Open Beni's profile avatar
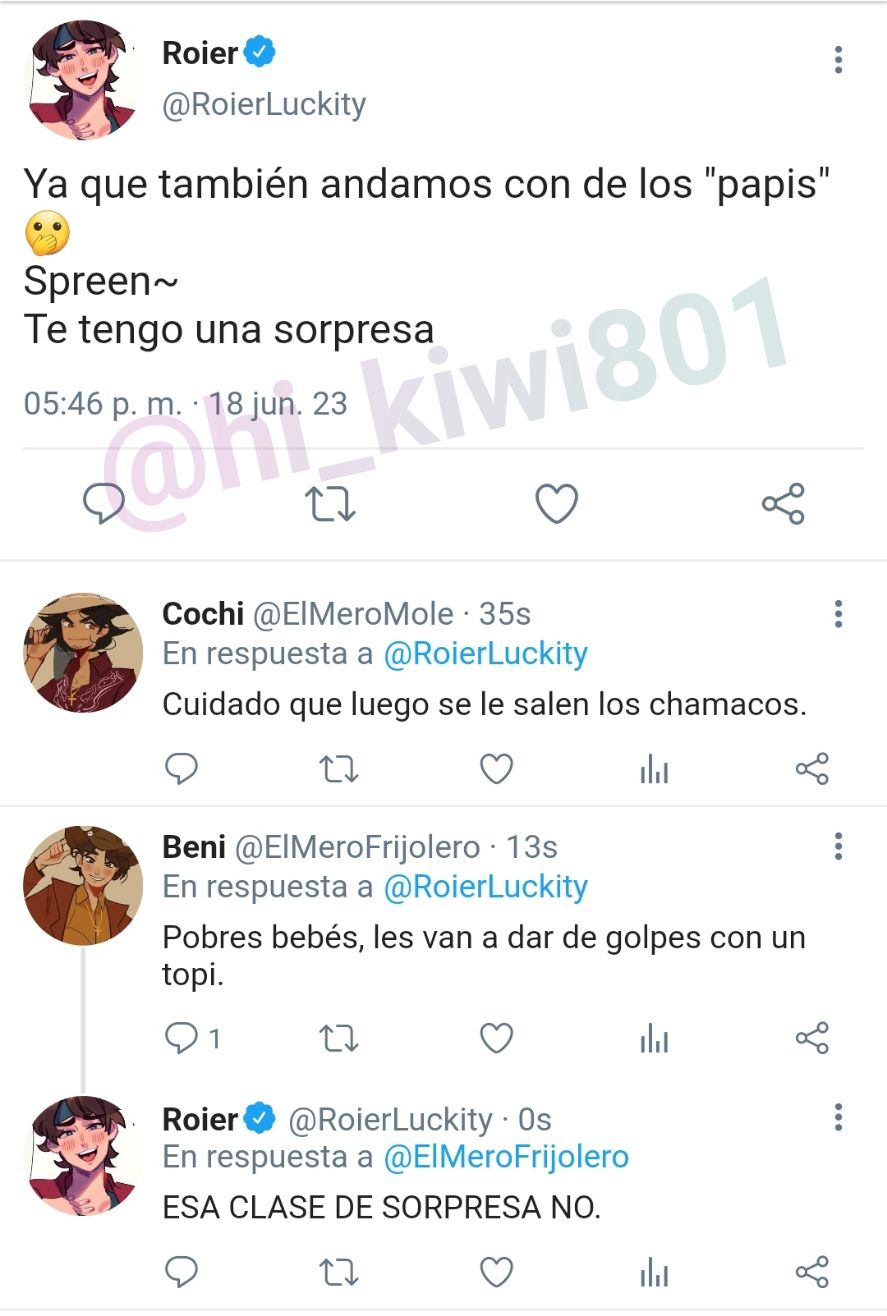 (x=83, y=885)
